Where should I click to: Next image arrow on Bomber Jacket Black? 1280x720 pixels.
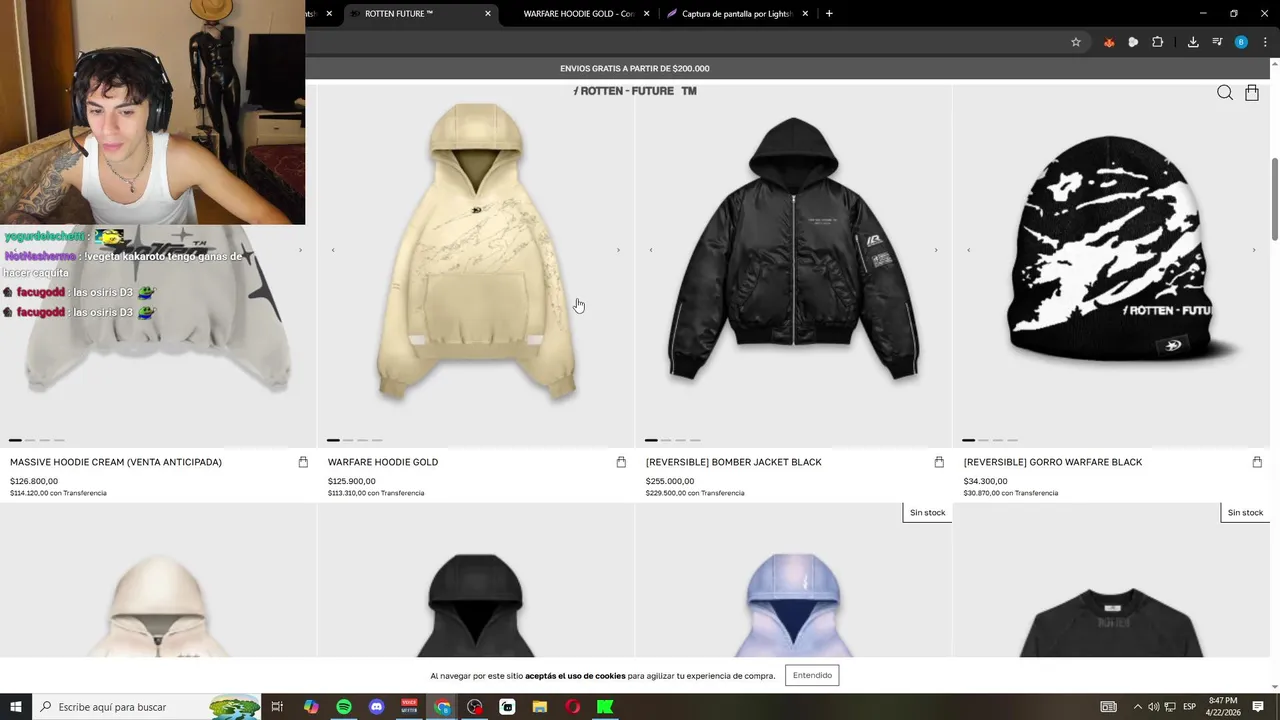coord(936,250)
